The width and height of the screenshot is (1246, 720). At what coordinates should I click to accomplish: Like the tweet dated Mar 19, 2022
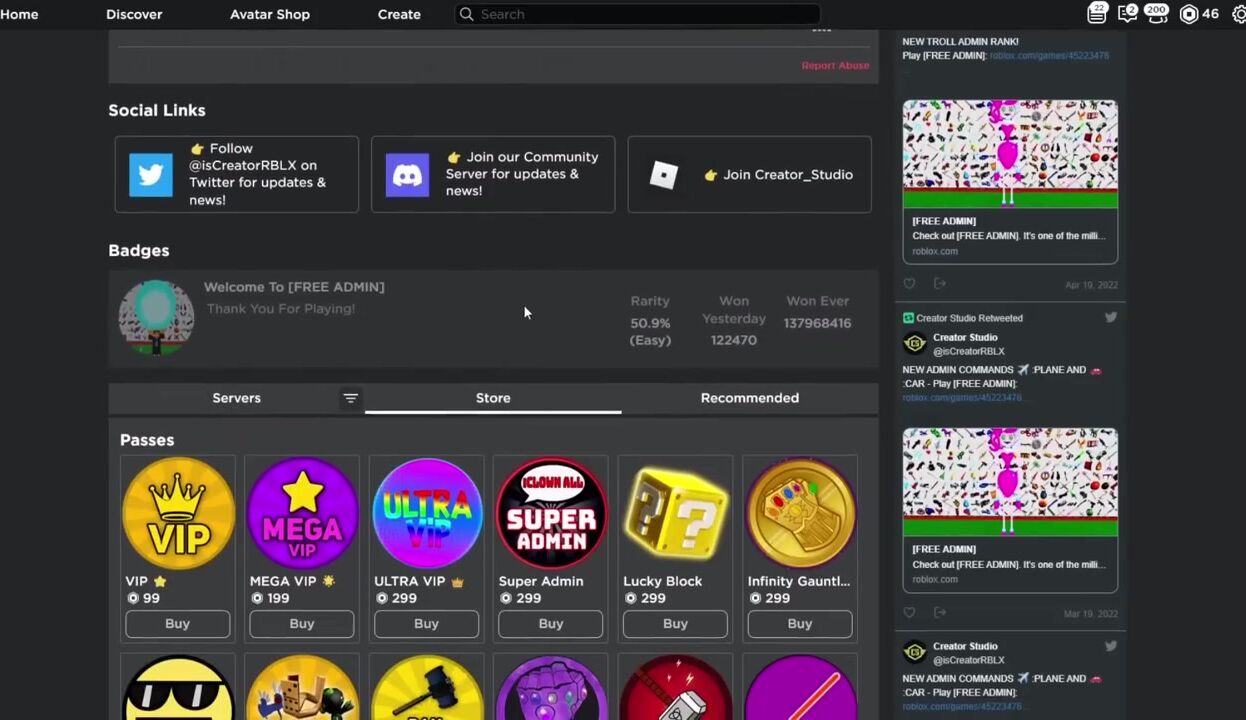coord(909,613)
